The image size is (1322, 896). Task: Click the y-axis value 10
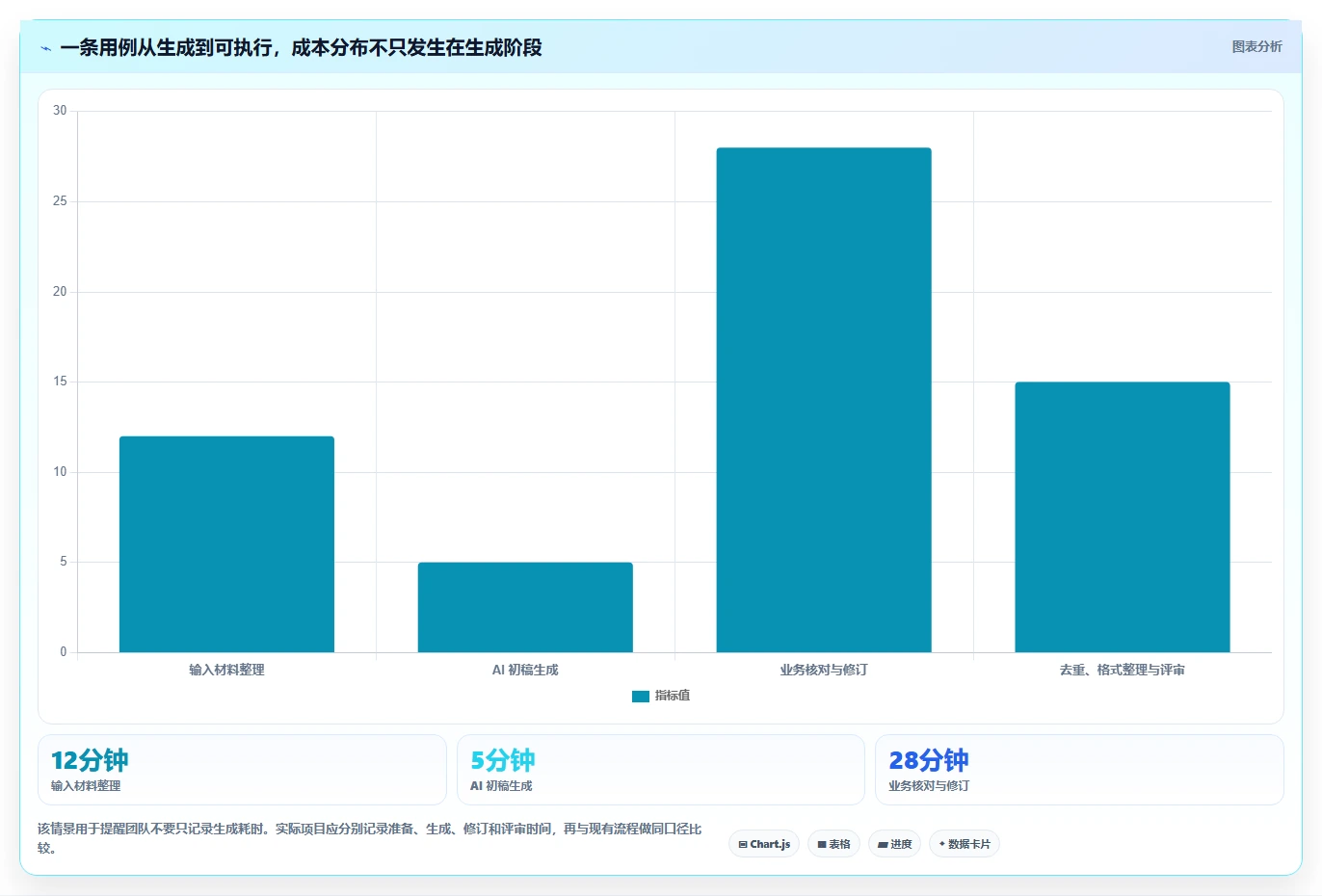(x=60, y=472)
